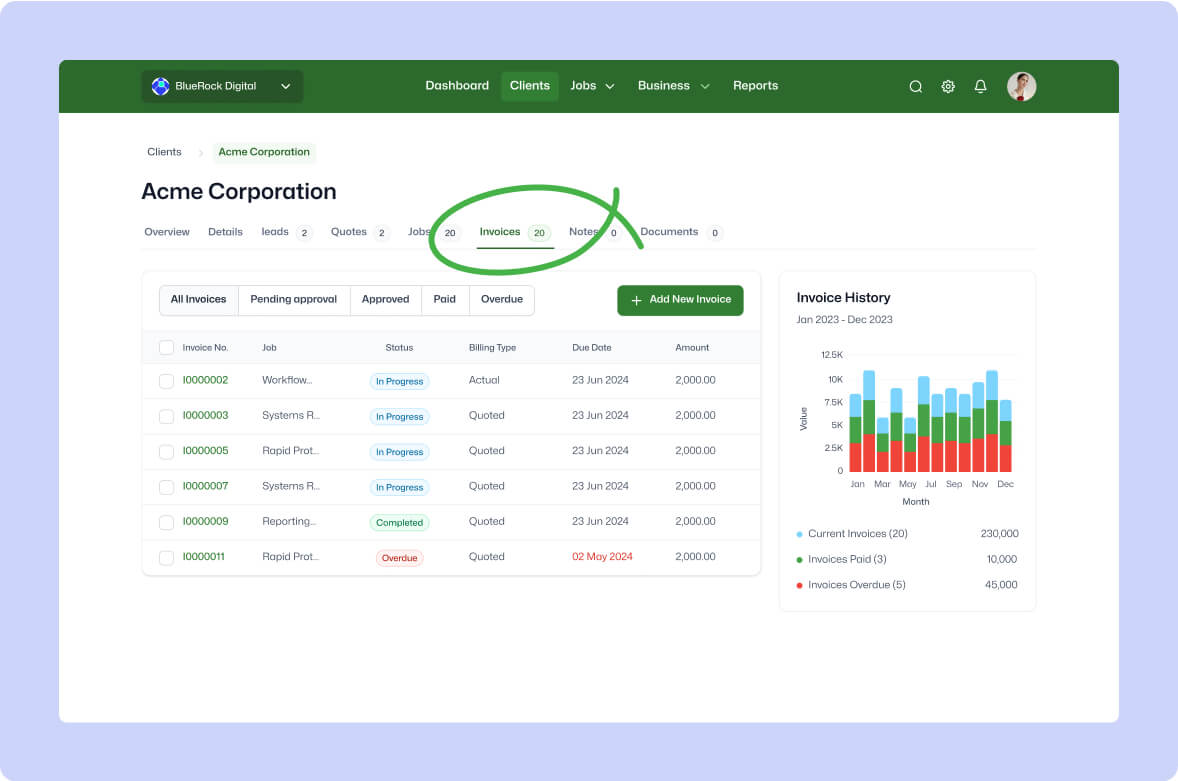The width and height of the screenshot is (1178, 781).
Task: Open the user profile avatar
Action: [1021, 86]
